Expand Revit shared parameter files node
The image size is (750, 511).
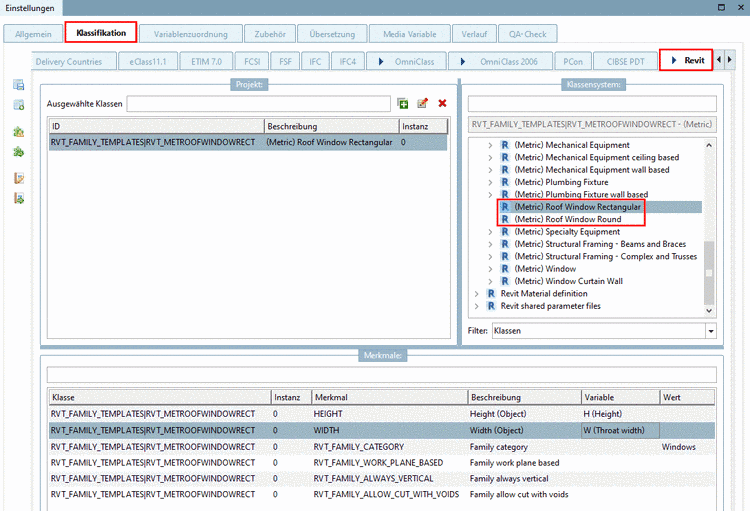pyautogui.click(x=477, y=306)
